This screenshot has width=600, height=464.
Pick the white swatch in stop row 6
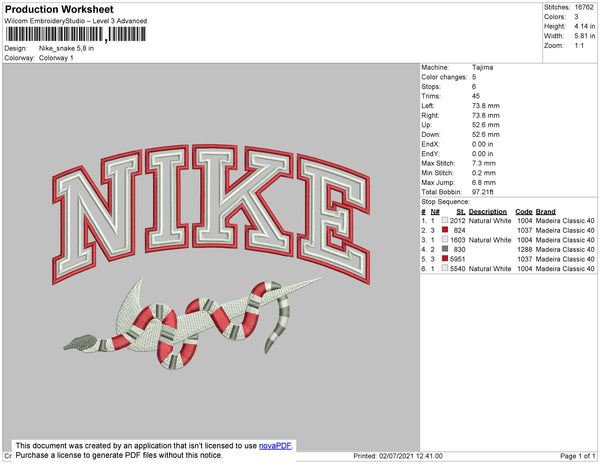click(445, 268)
